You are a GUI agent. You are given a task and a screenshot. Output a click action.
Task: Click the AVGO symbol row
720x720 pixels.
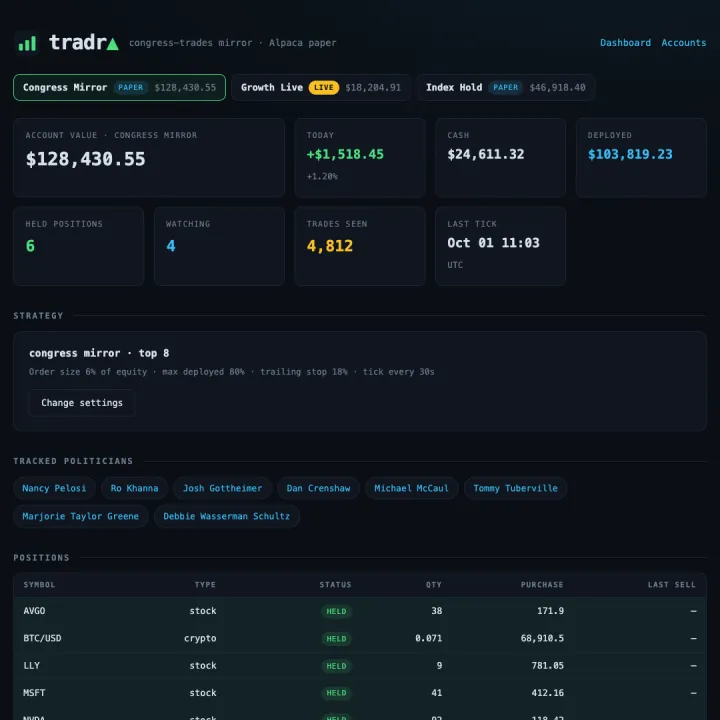point(360,611)
